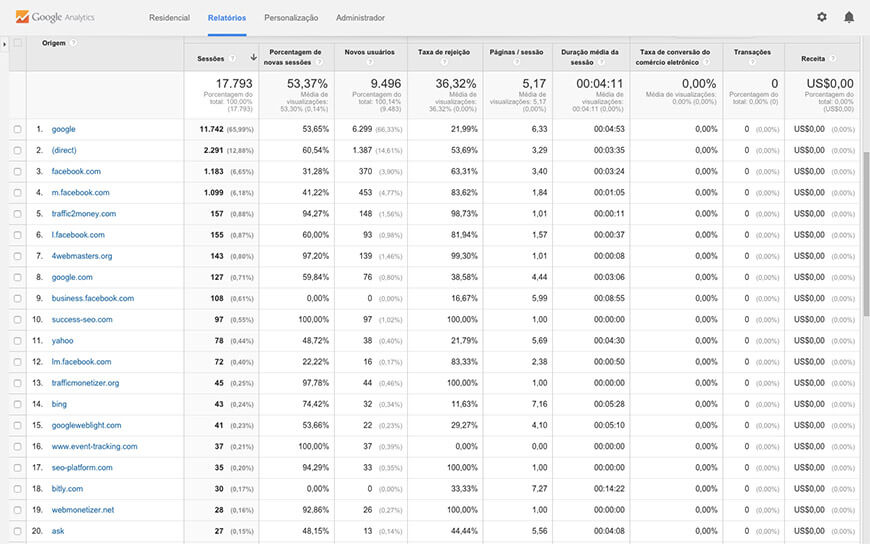Open the settings gear icon

(x=822, y=17)
